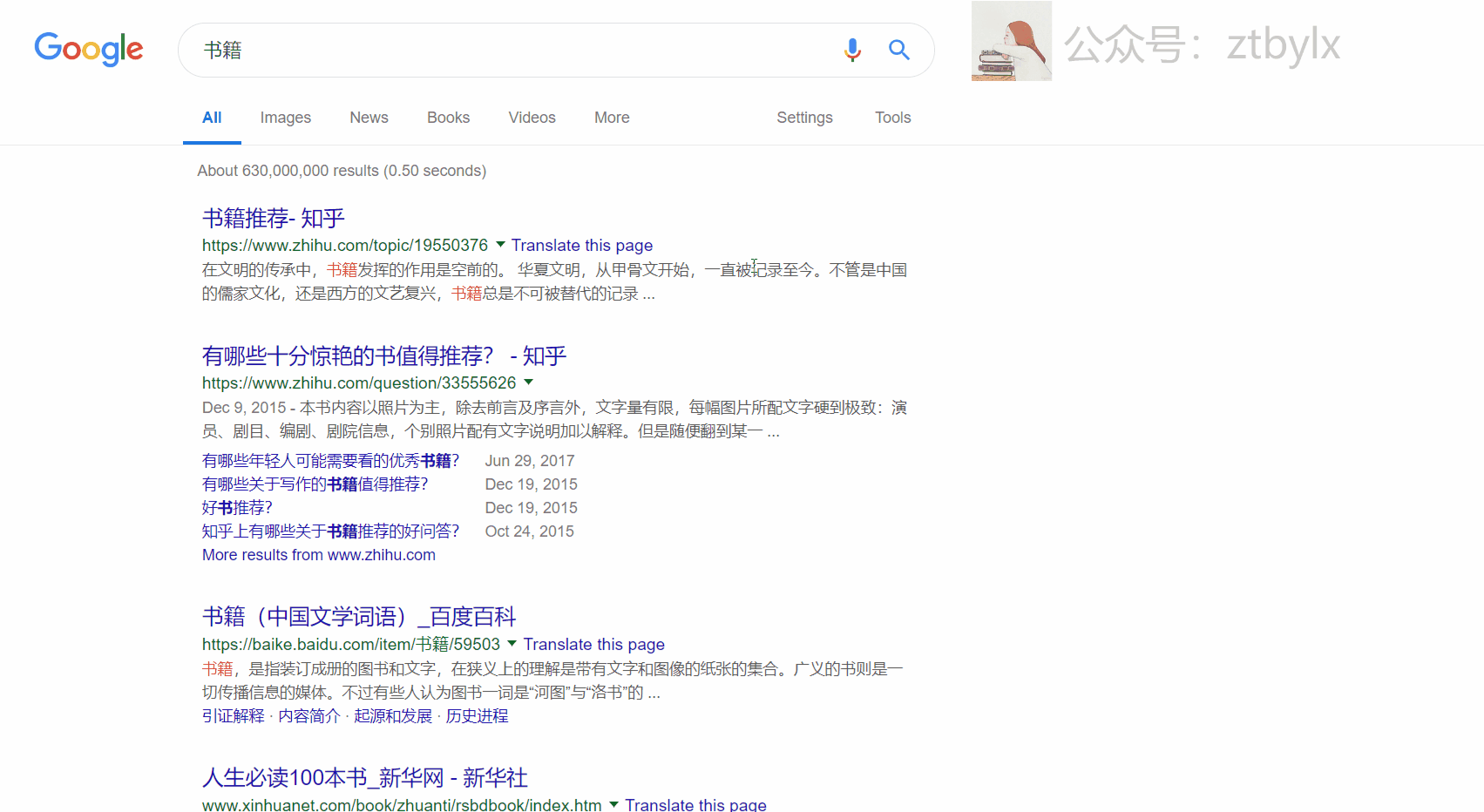The image size is (1484, 812).
Task: Expand dropdown arrow beside baike.baidu.com URL
Action: [512, 644]
